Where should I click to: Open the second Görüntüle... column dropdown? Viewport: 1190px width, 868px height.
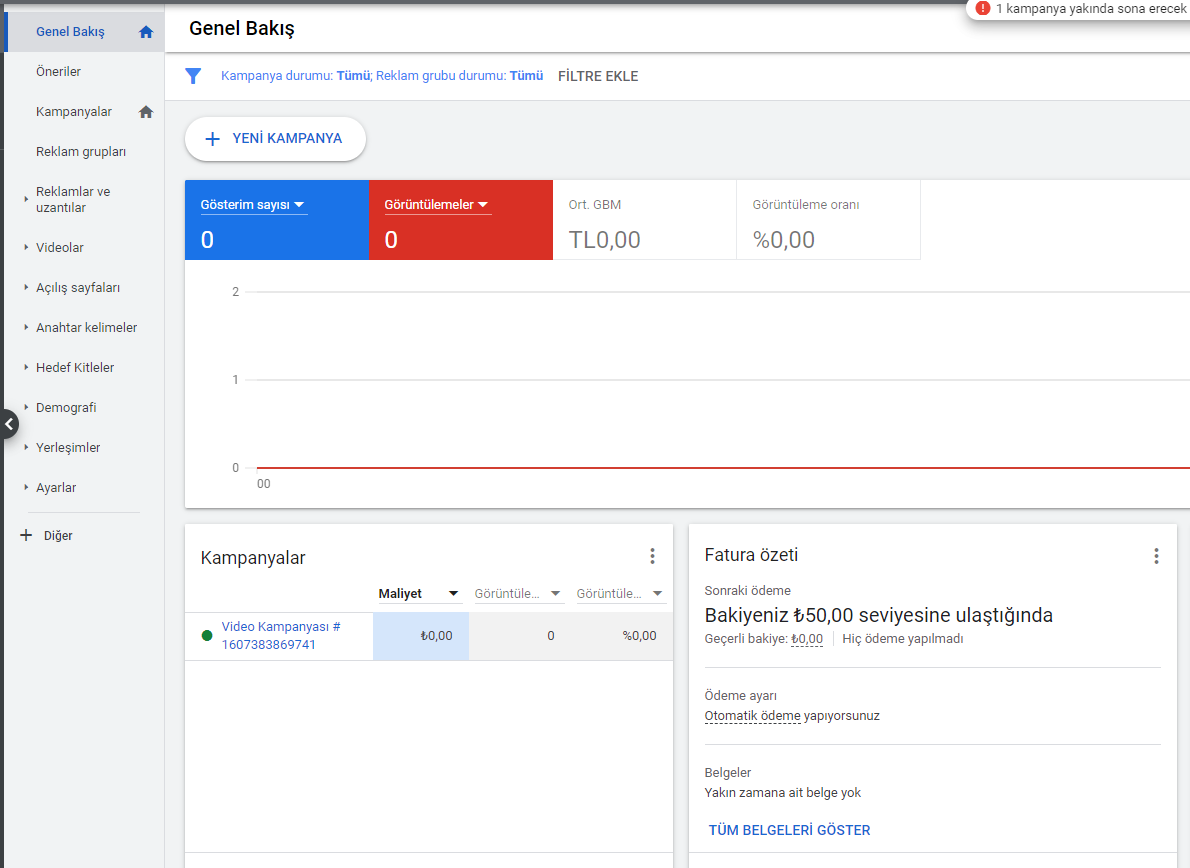619,593
